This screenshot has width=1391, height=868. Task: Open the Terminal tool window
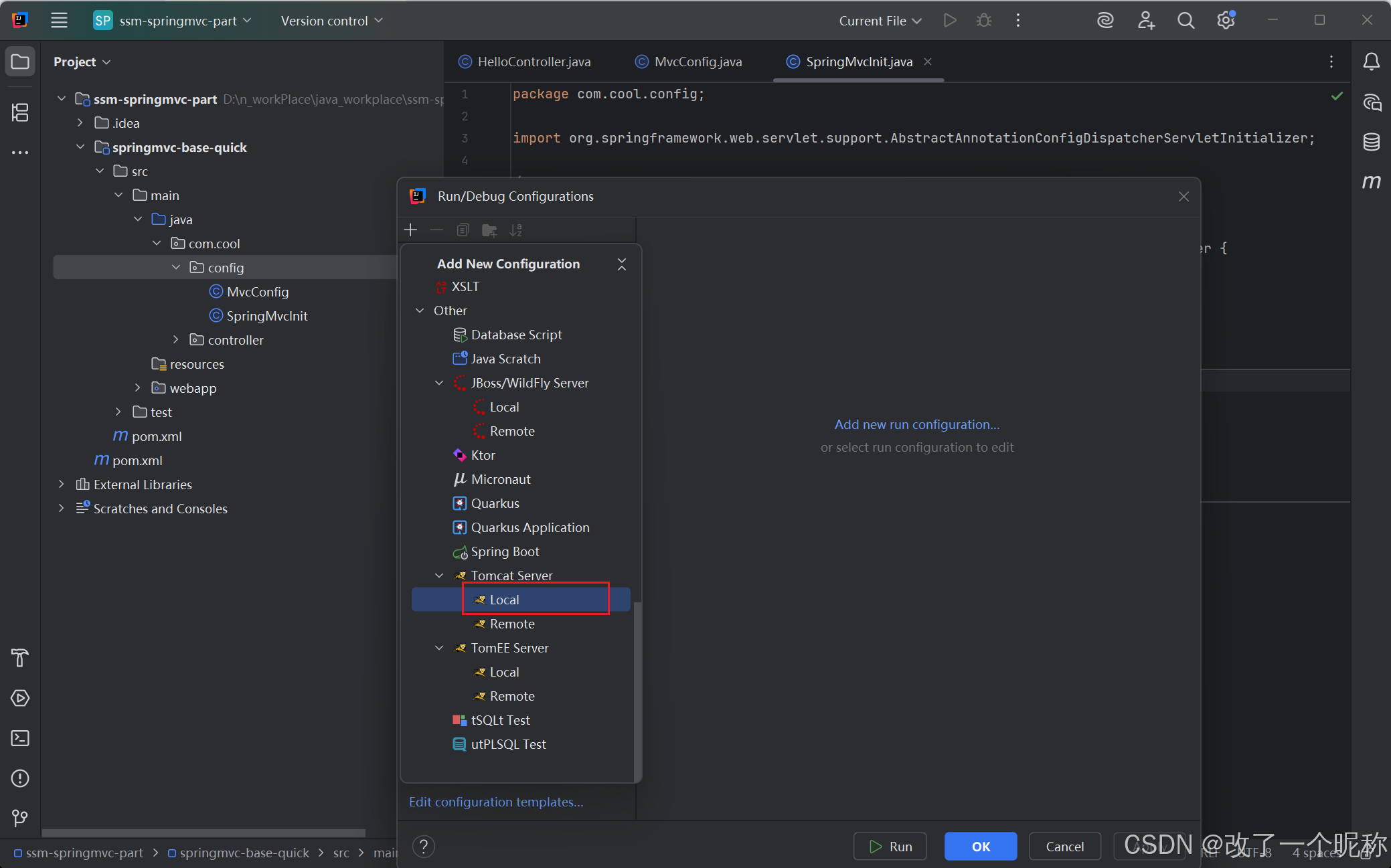click(20, 738)
